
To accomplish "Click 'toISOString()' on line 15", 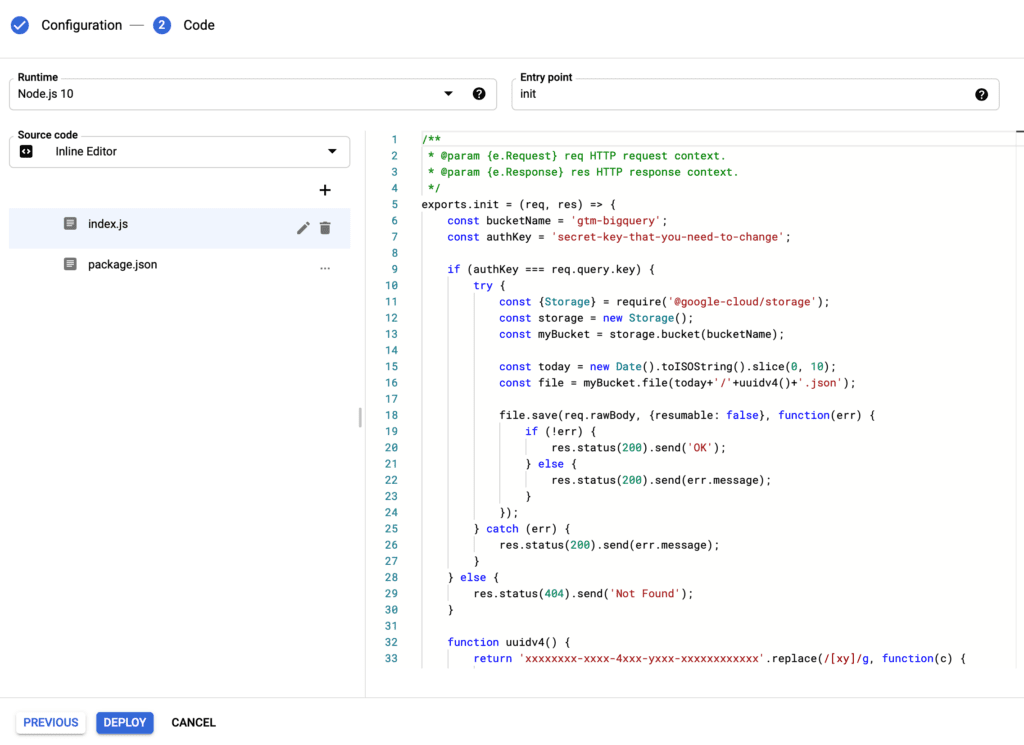I will (x=703, y=366).
